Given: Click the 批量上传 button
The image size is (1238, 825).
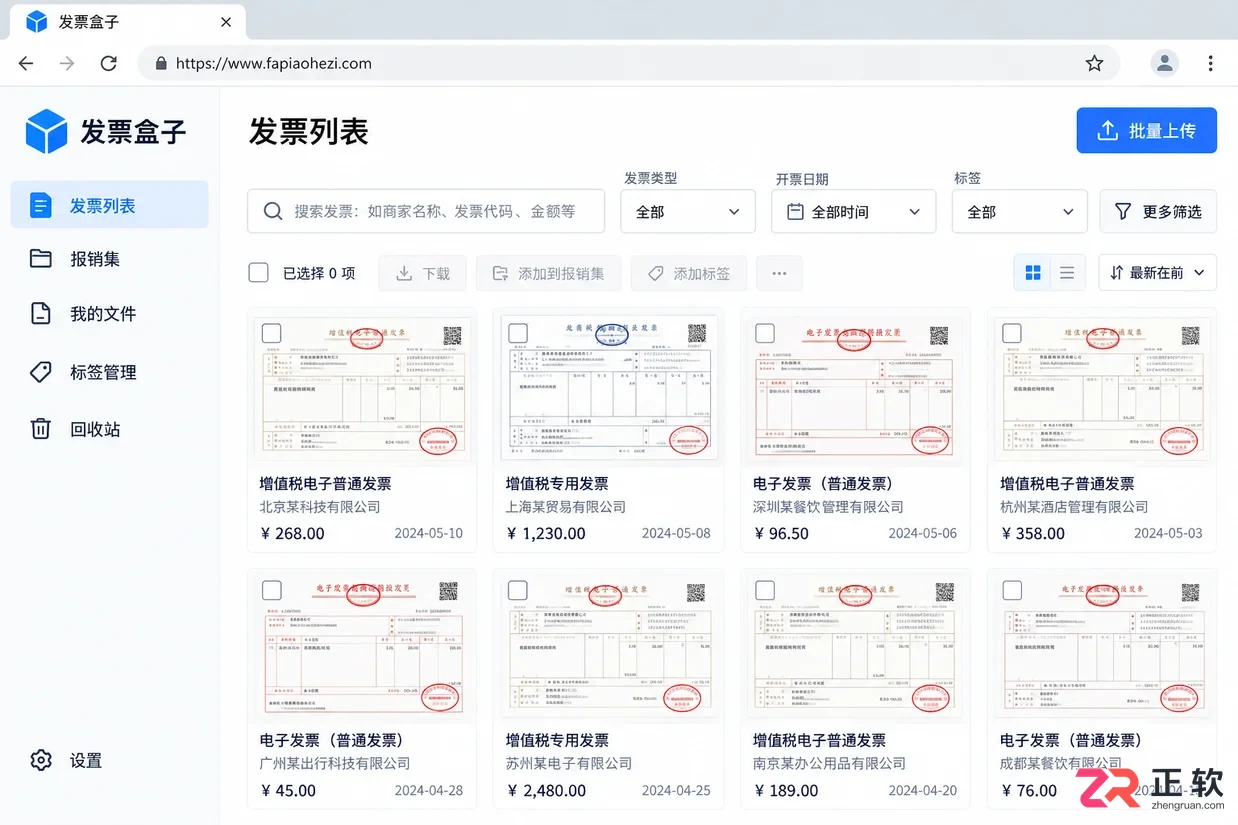Looking at the screenshot, I should coord(1146,130).
